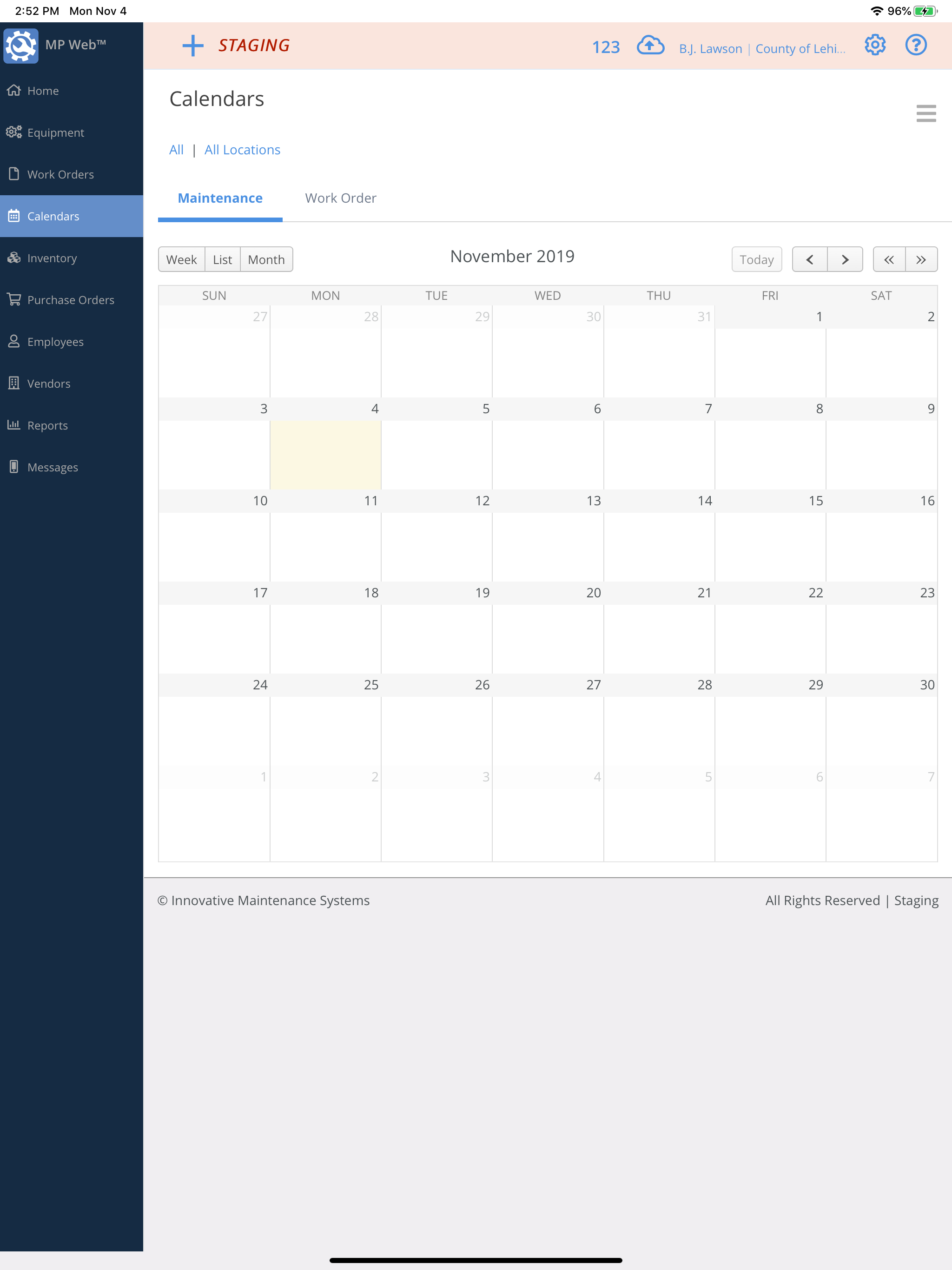Click the Inventory boxes icon
The height and width of the screenshot is (1270, 952).
click(x=14, y=258)
